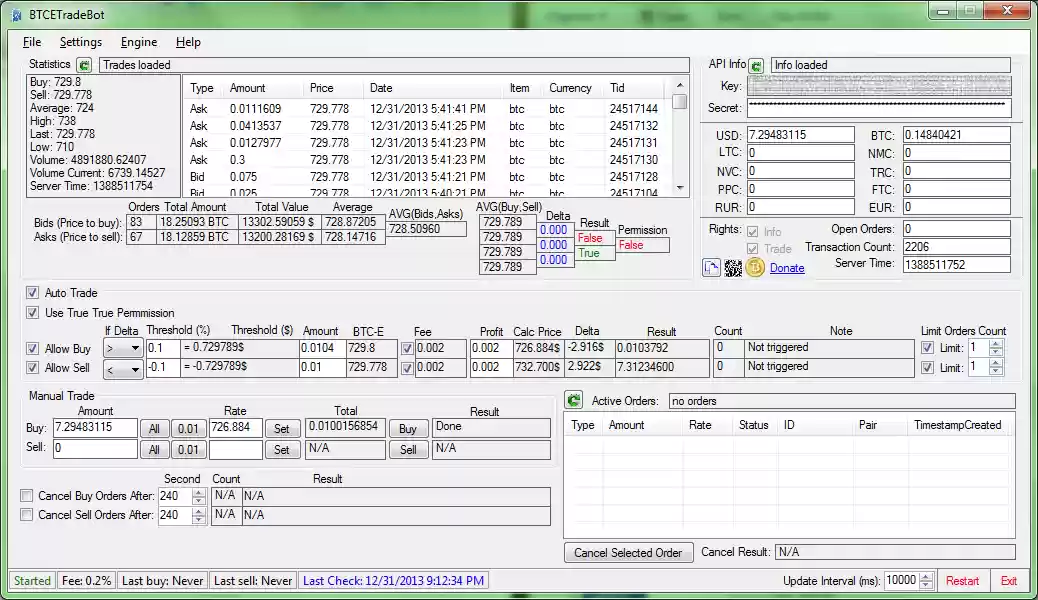Open the File menu

[x=32, y=42]
